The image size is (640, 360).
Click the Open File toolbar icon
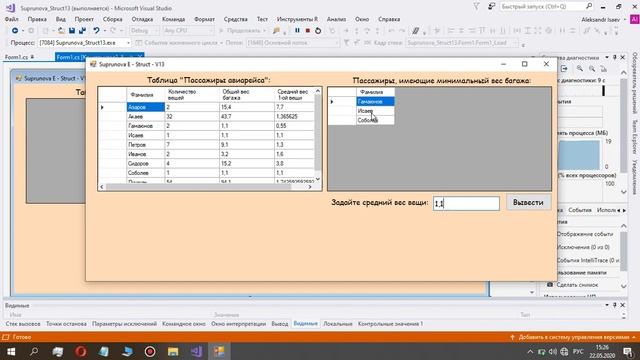click(61, 31)
